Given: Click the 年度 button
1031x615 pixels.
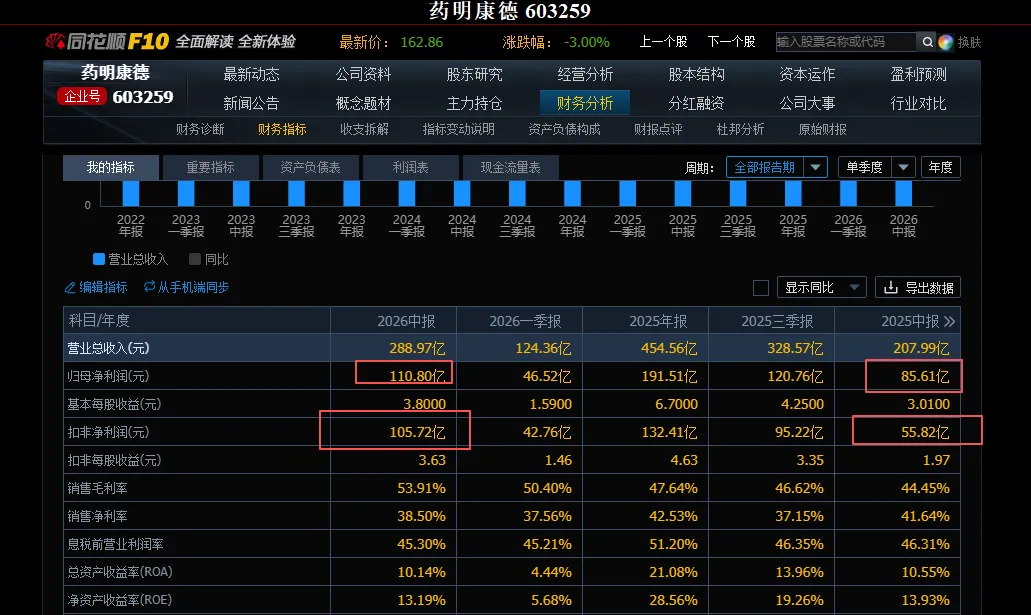Looking at the screenshot, I should [940, 167].
